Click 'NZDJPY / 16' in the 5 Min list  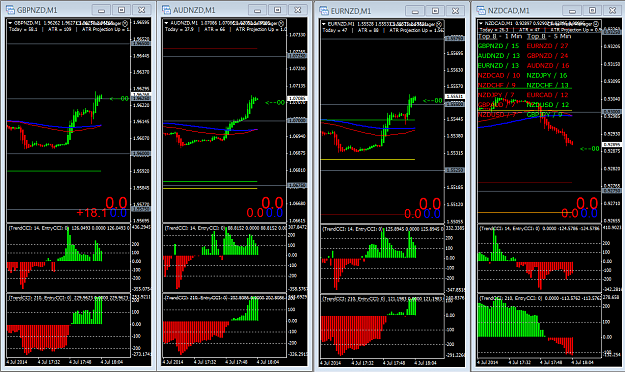(547, 75)
